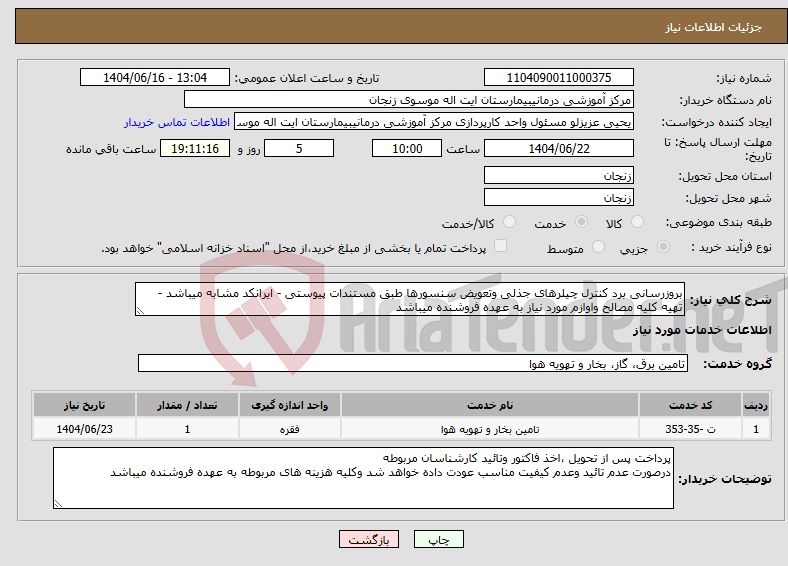Click the شهر محل تحویل field
Image resolution: width=788 pixels, height=566 pixels.
point(558,197)
